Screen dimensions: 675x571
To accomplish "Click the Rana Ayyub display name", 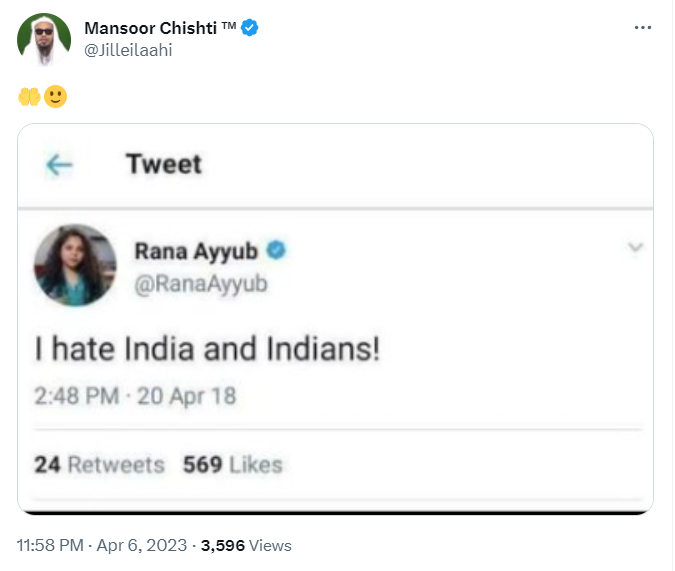I will (196, 251).
